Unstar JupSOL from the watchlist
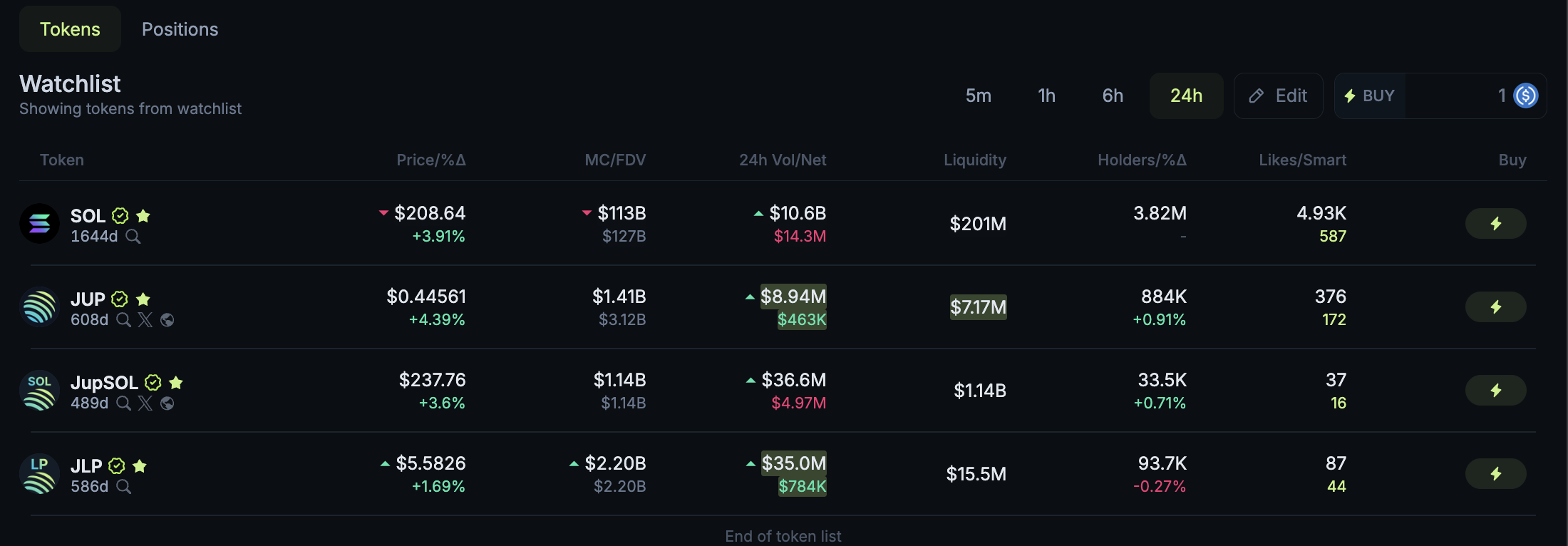Viewport: 1568px width, 546px height. (x=176, y=383)
